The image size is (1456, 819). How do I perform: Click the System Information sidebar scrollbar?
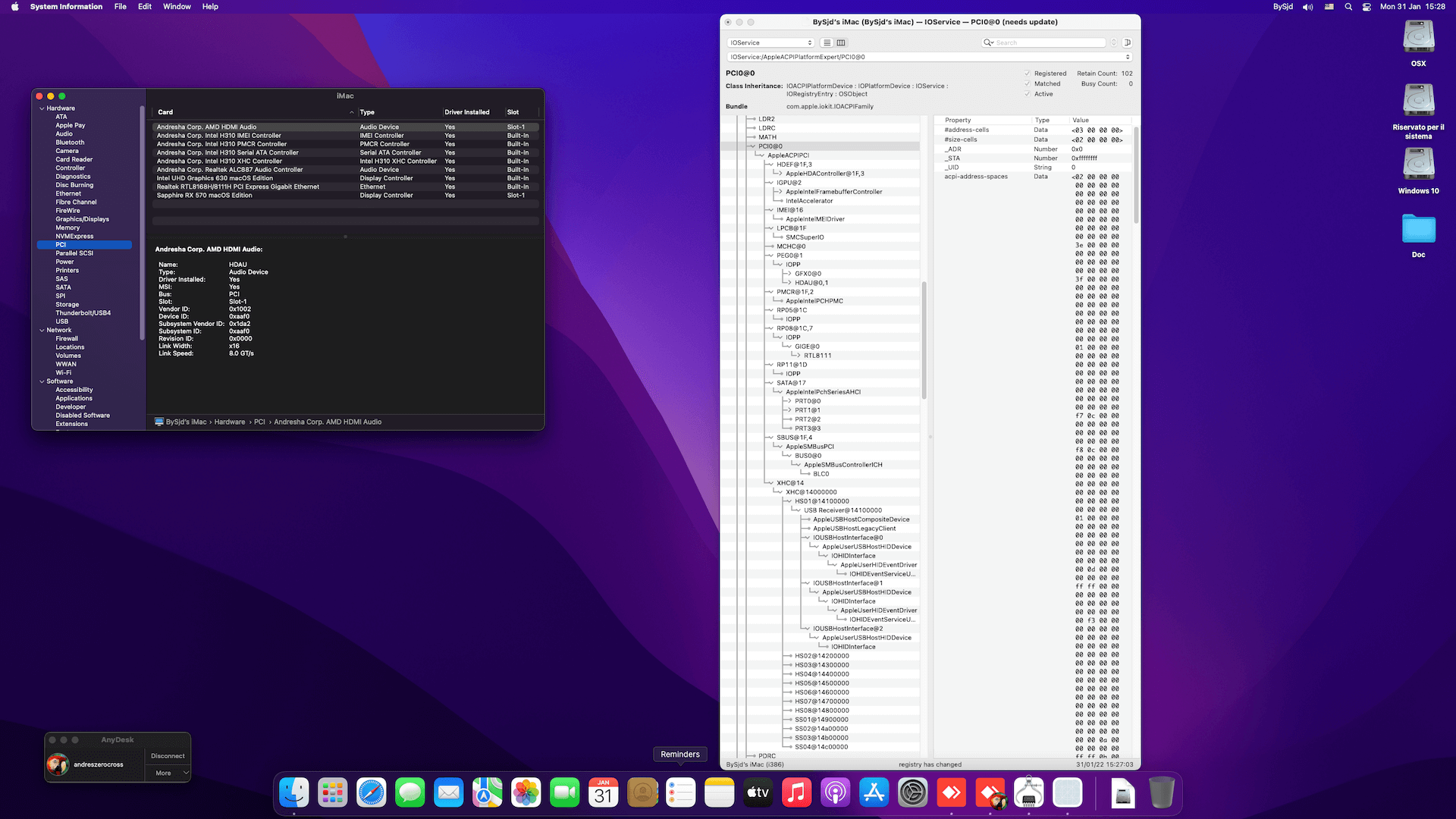(142, 224)
